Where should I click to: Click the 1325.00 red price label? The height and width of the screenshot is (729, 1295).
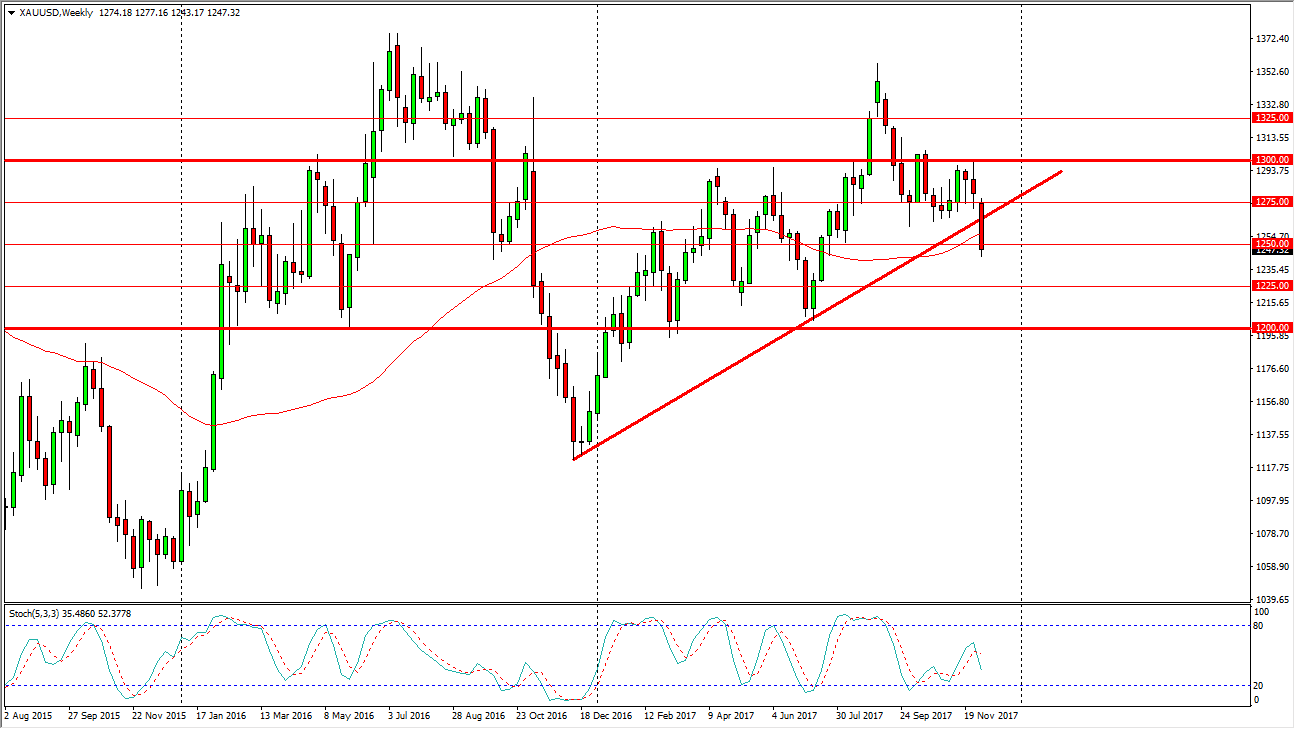tap(1271, 118)
